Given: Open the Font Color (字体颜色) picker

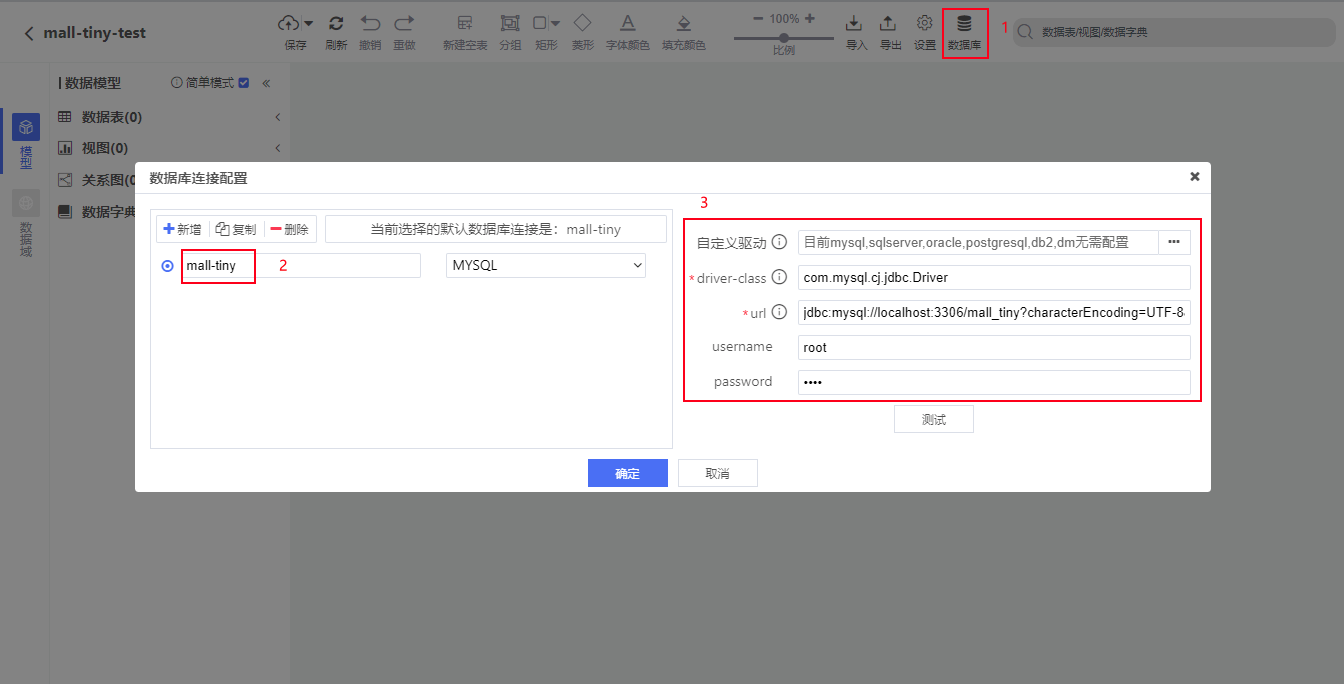Looking at the screenshot, I should 627,22.
